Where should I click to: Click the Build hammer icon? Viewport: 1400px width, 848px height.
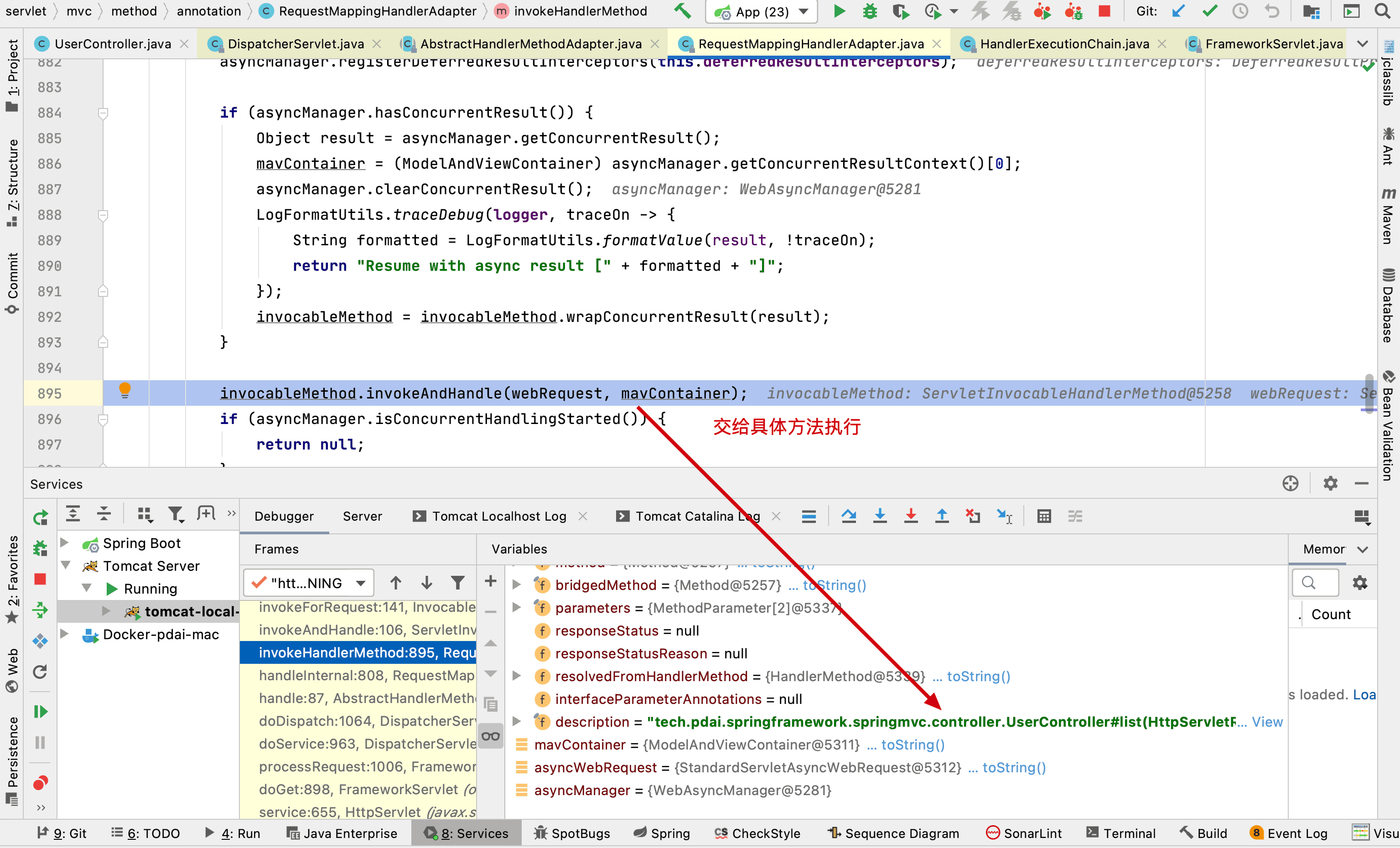(x=682, y=11)
